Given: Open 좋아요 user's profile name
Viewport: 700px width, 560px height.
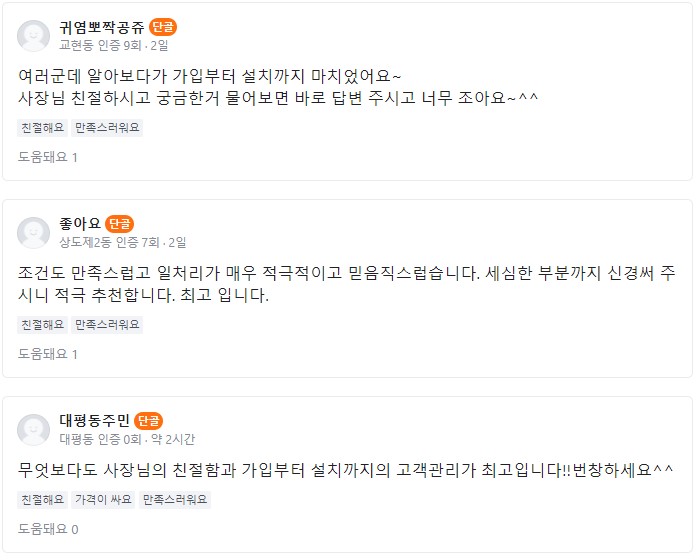Looking at the screenshot, I should 80,224.
